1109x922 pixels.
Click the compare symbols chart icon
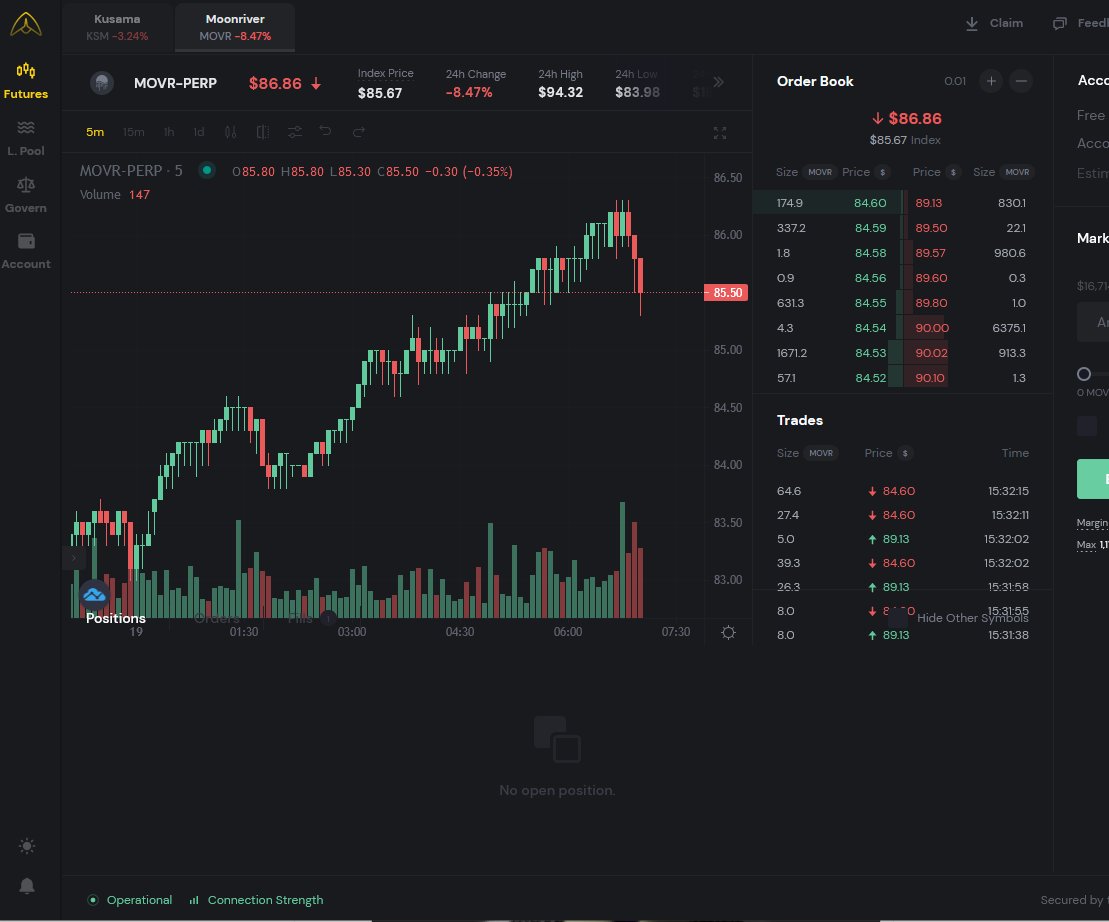coord(262,132)
